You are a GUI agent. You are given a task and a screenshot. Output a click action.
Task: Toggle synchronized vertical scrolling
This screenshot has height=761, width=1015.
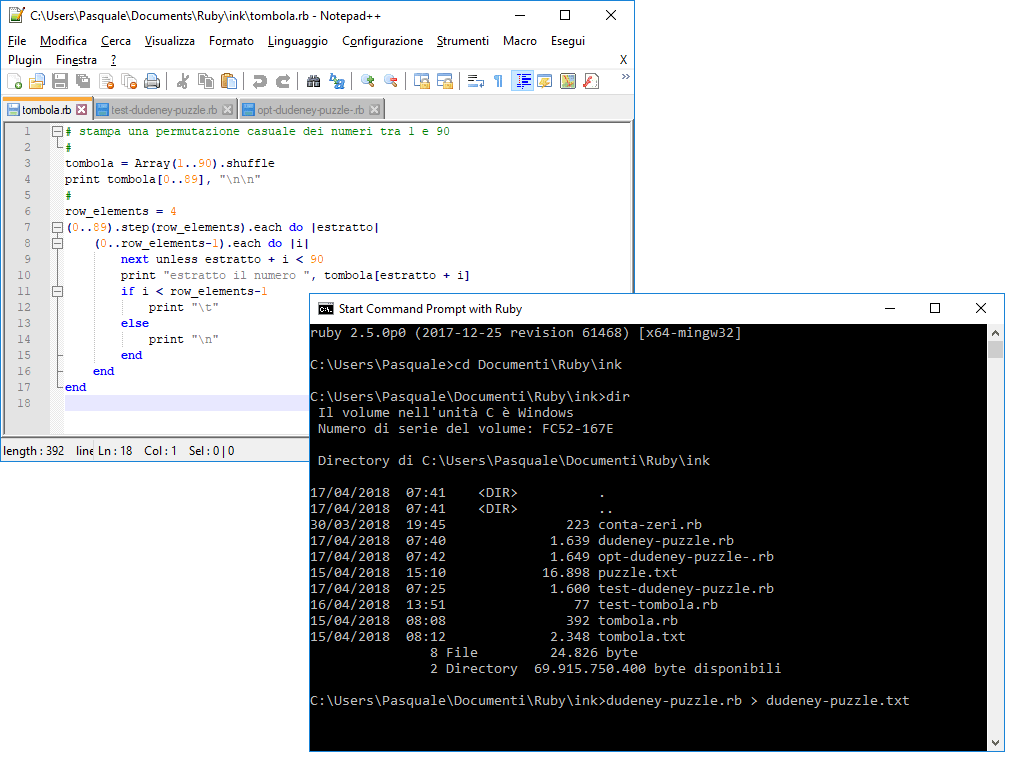point(422,81)
